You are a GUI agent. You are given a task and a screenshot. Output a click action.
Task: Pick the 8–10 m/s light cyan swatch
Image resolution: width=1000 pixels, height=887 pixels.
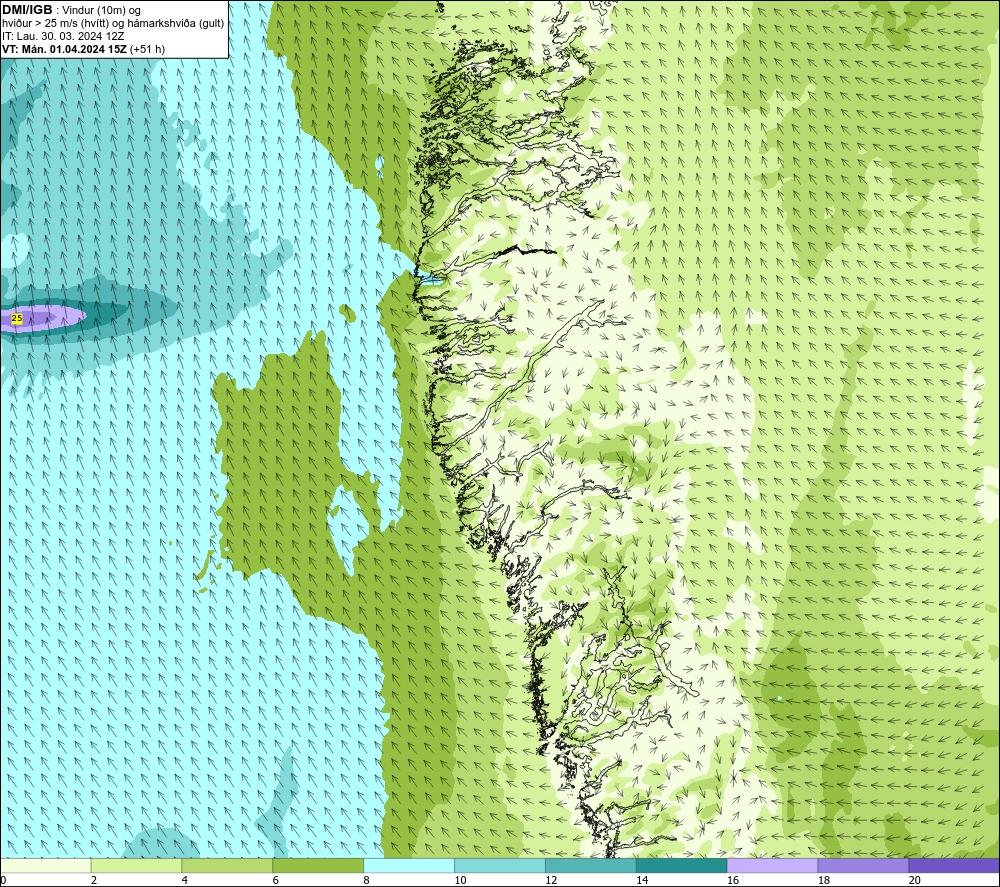(x=409, y=866)
